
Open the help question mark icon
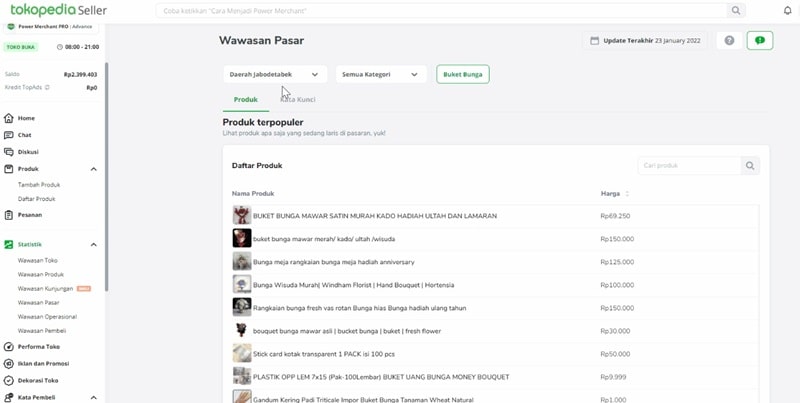click(x=729, y=40)
